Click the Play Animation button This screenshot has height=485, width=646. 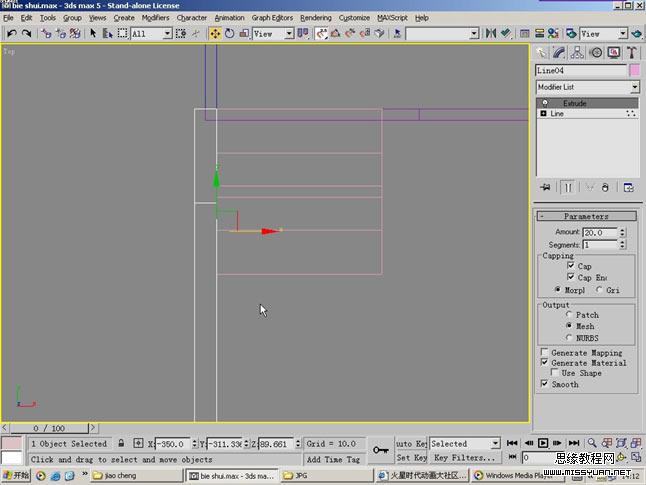tap(543, 443)
